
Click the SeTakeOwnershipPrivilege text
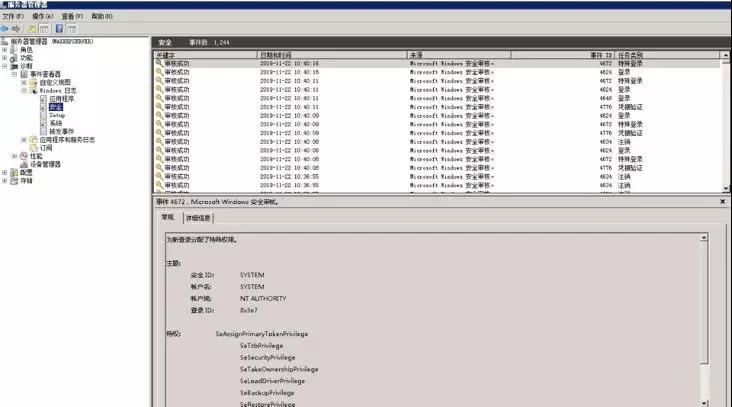point(279,369)
